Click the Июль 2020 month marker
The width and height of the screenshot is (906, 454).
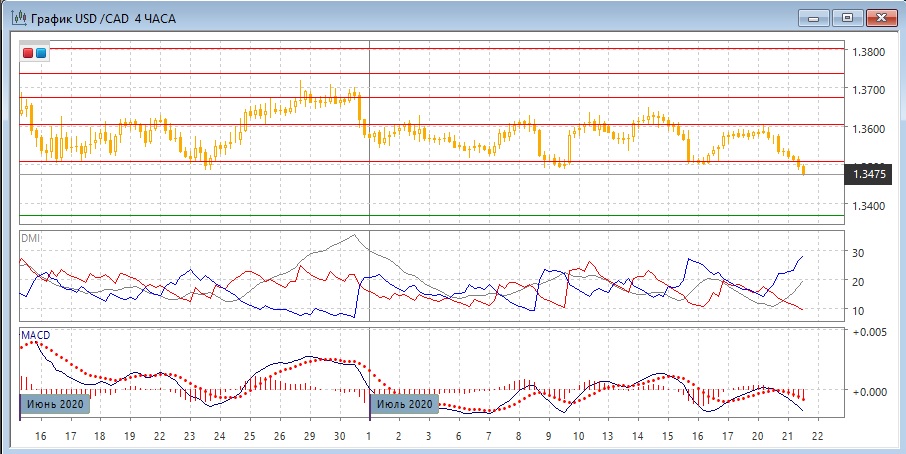[x=406, y=404]
